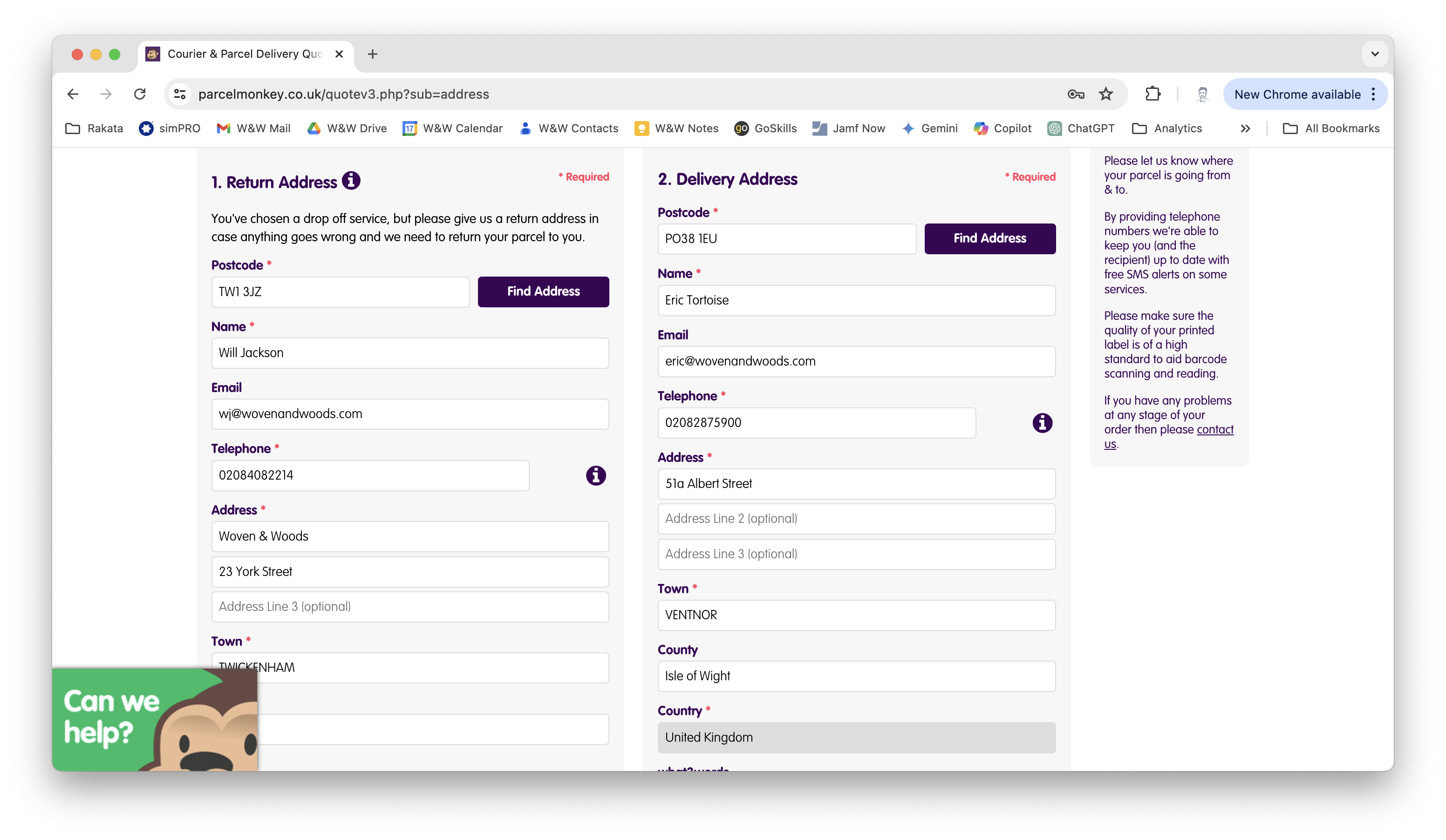Open the All Bookmarks folder
The image size is (1446, 840).
[1330, 129]
